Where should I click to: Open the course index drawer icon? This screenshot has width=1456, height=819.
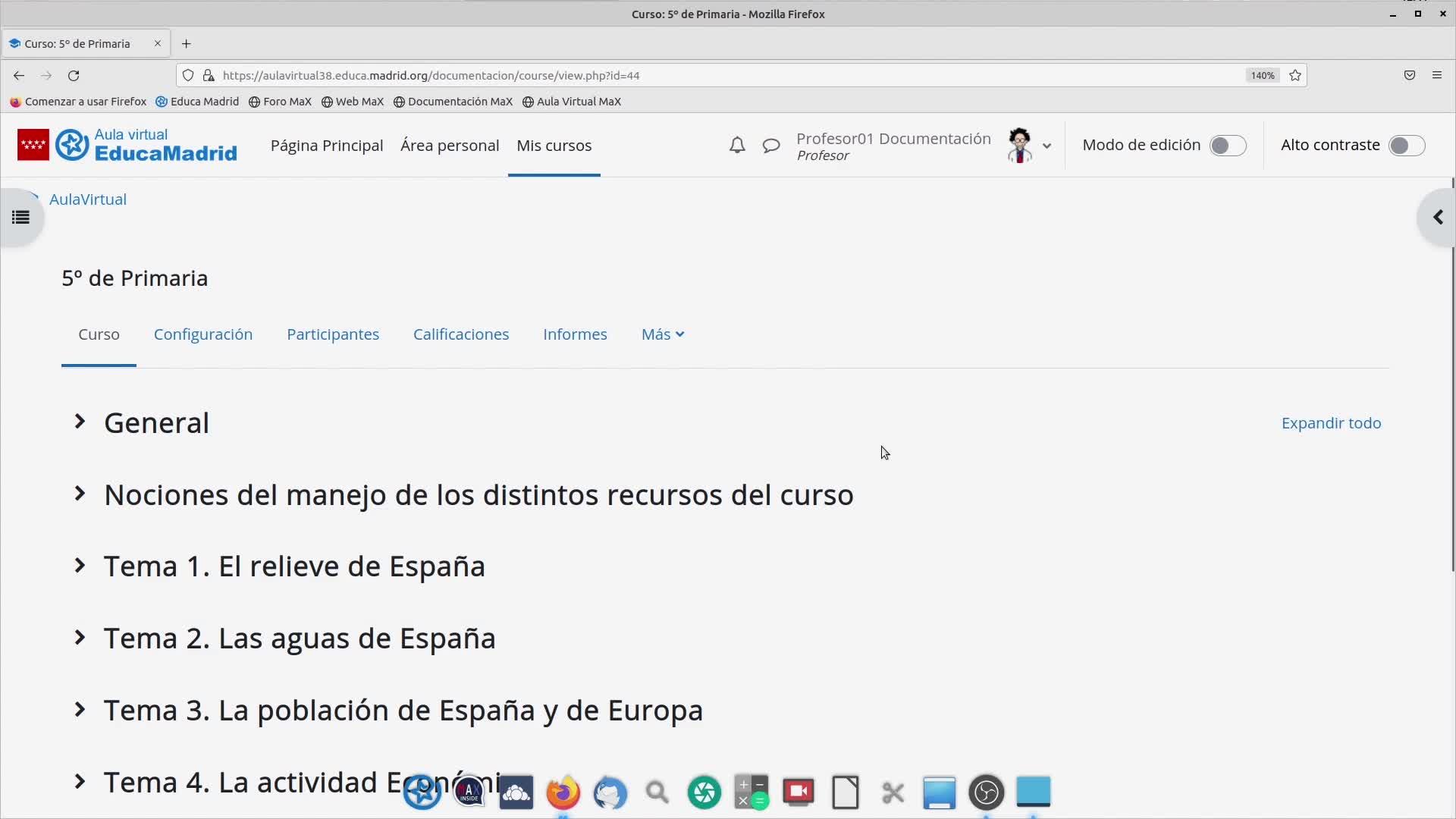[x=20, y=218]
